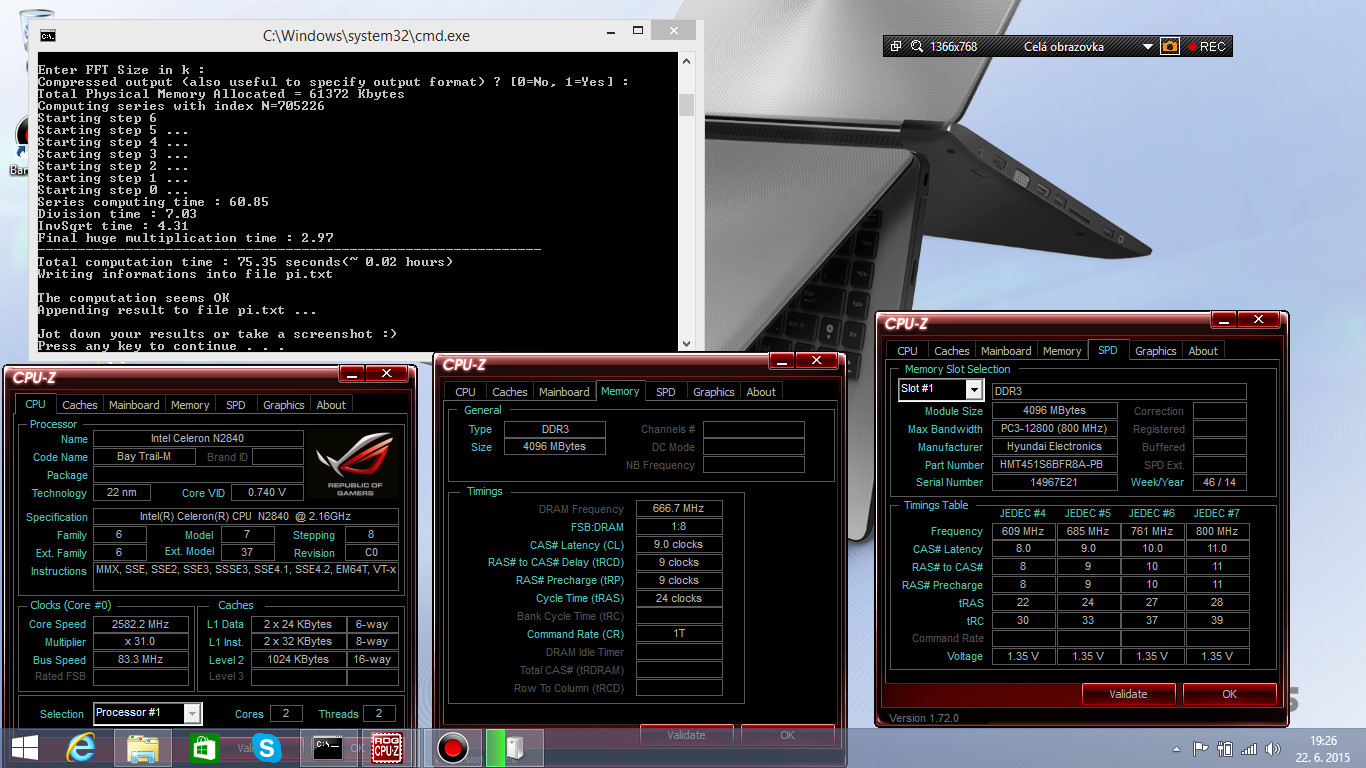Switch middle CPU-Z window to Graphics tab
The image size is (1366, 768).
tap(713, 392)
